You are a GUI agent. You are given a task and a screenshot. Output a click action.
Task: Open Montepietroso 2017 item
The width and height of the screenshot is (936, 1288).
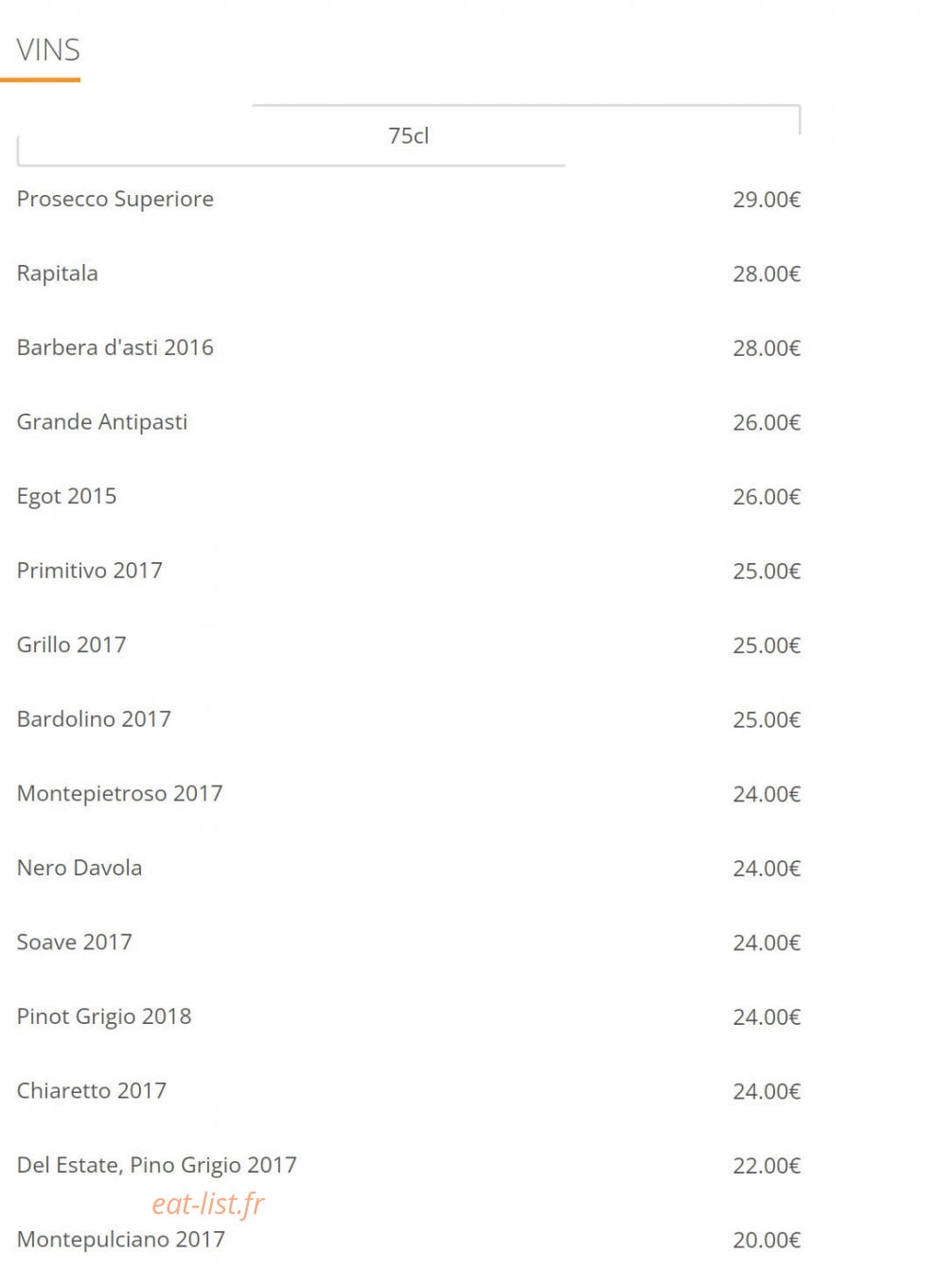click(x=119, y=793)
